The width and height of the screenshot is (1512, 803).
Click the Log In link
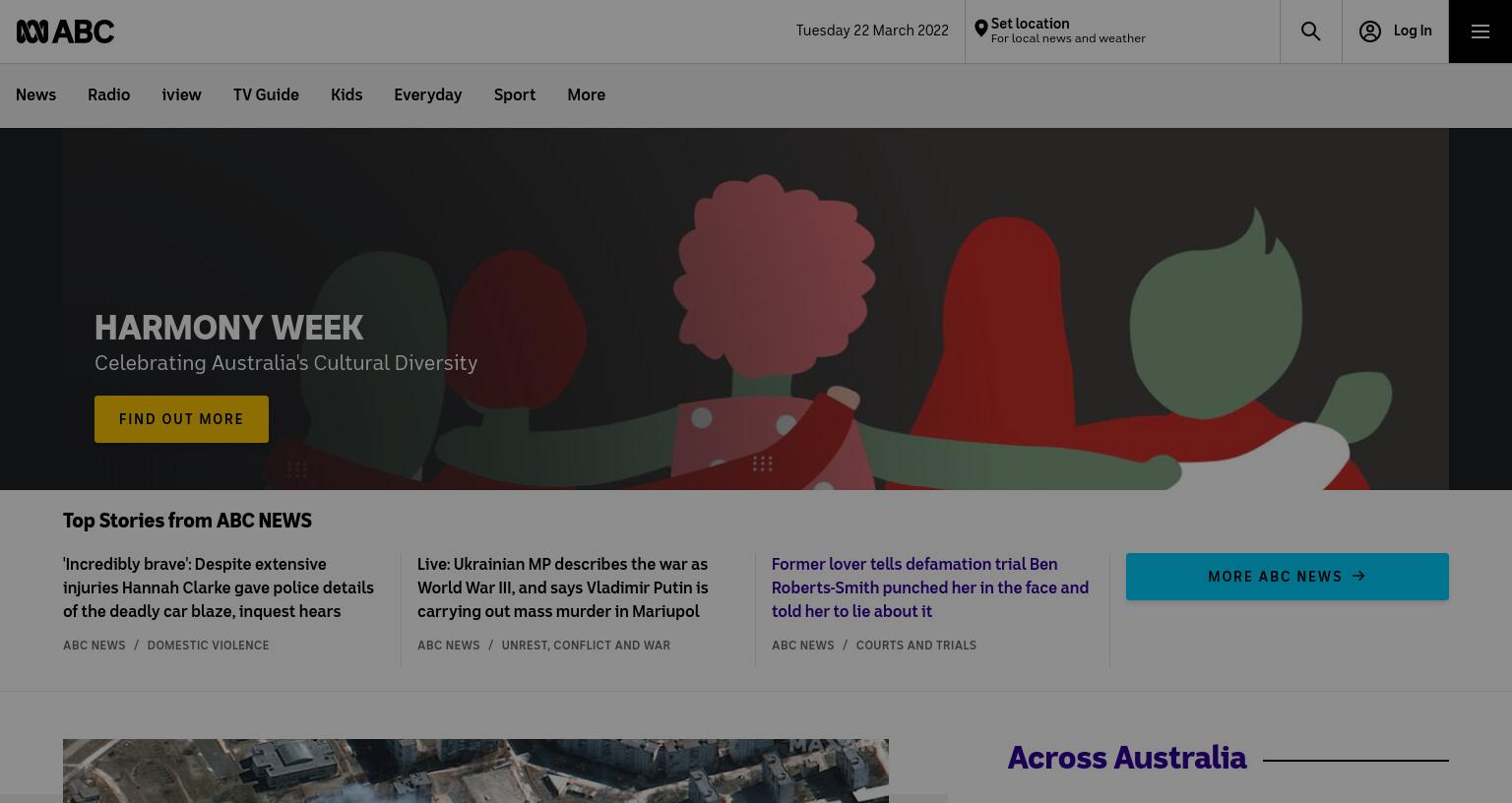tap(1412, 31)
